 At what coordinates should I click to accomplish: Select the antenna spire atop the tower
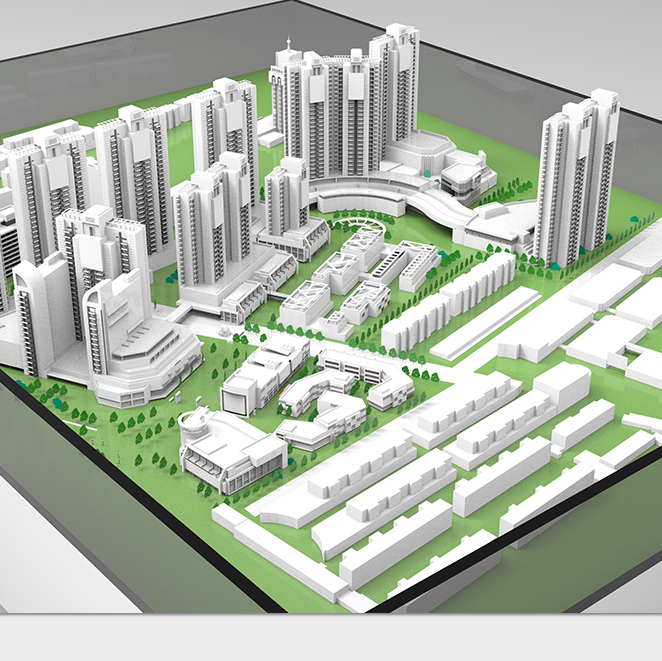(x=289, y=43)
